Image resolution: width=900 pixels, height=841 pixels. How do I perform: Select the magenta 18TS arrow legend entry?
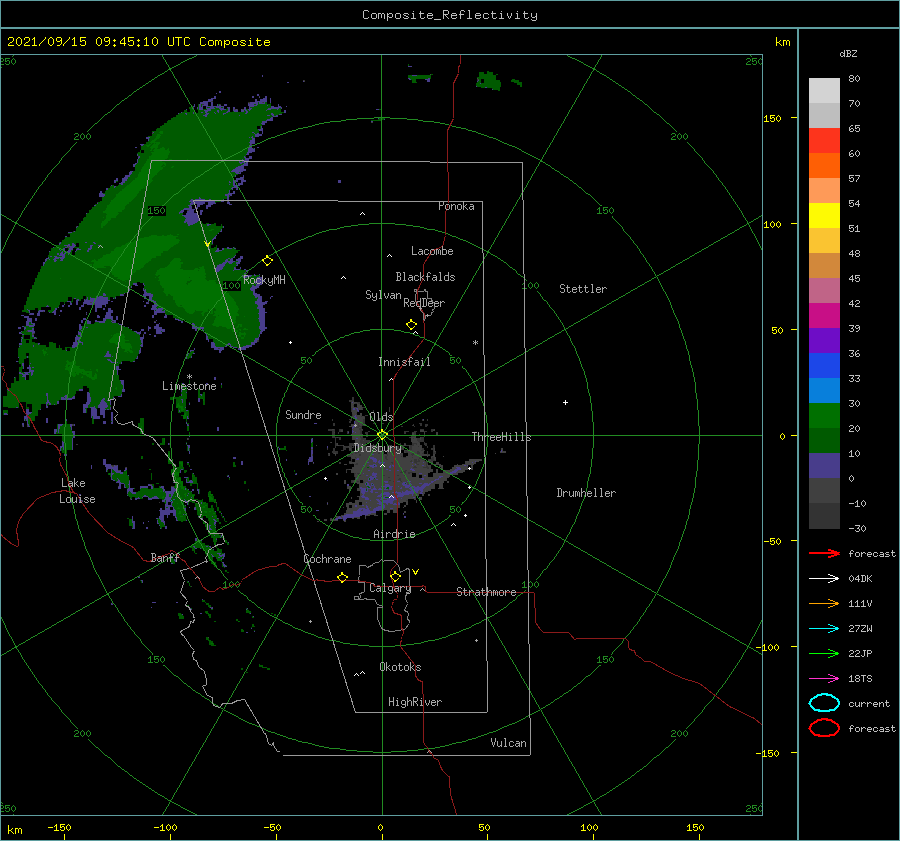824,679
